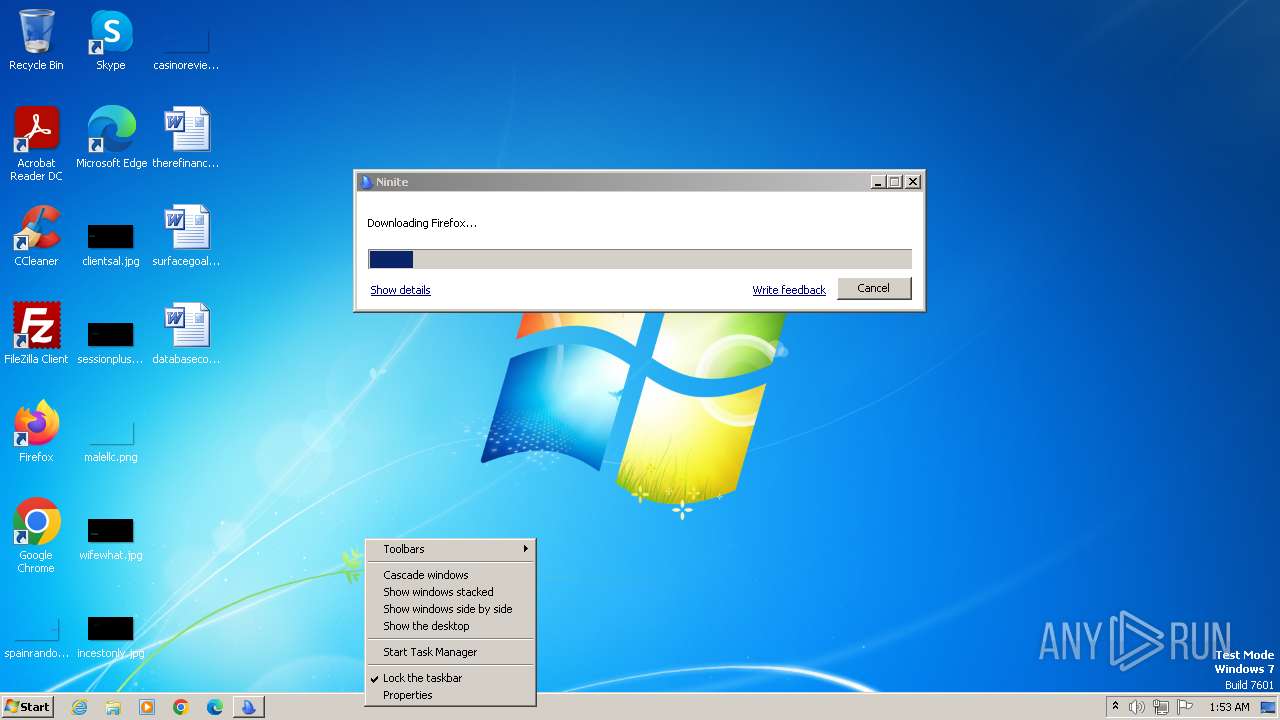
Task: Click the Firefox download progress bar
Action: [x=640, y=259]
